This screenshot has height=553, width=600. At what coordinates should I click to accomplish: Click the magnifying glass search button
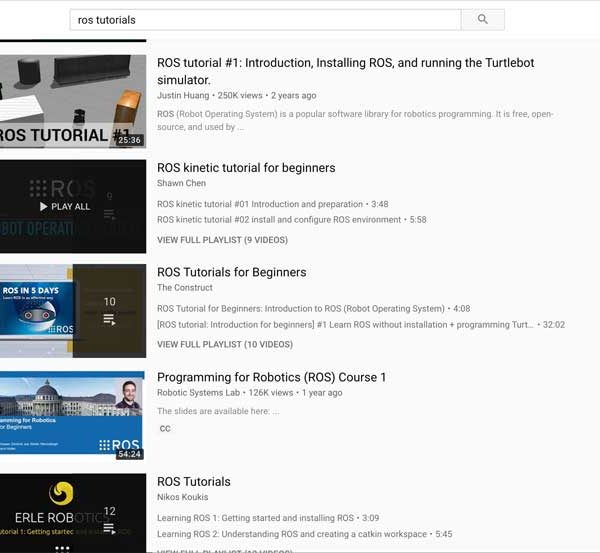483,20
